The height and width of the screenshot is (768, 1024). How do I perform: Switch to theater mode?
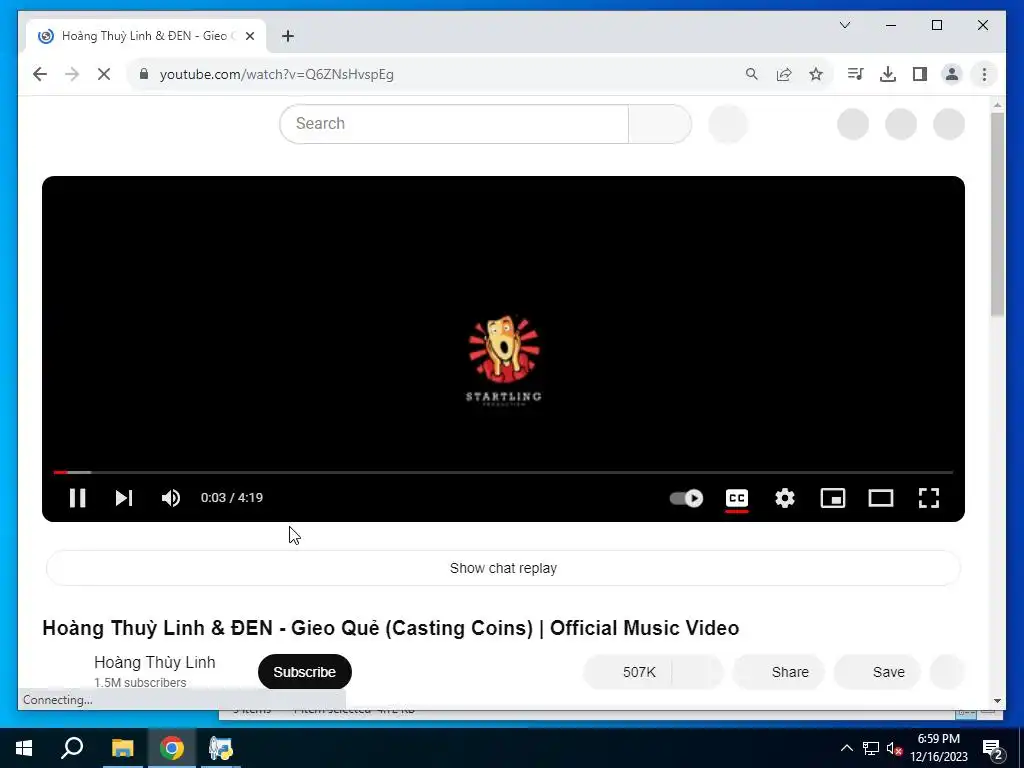(x=880, y=498)
